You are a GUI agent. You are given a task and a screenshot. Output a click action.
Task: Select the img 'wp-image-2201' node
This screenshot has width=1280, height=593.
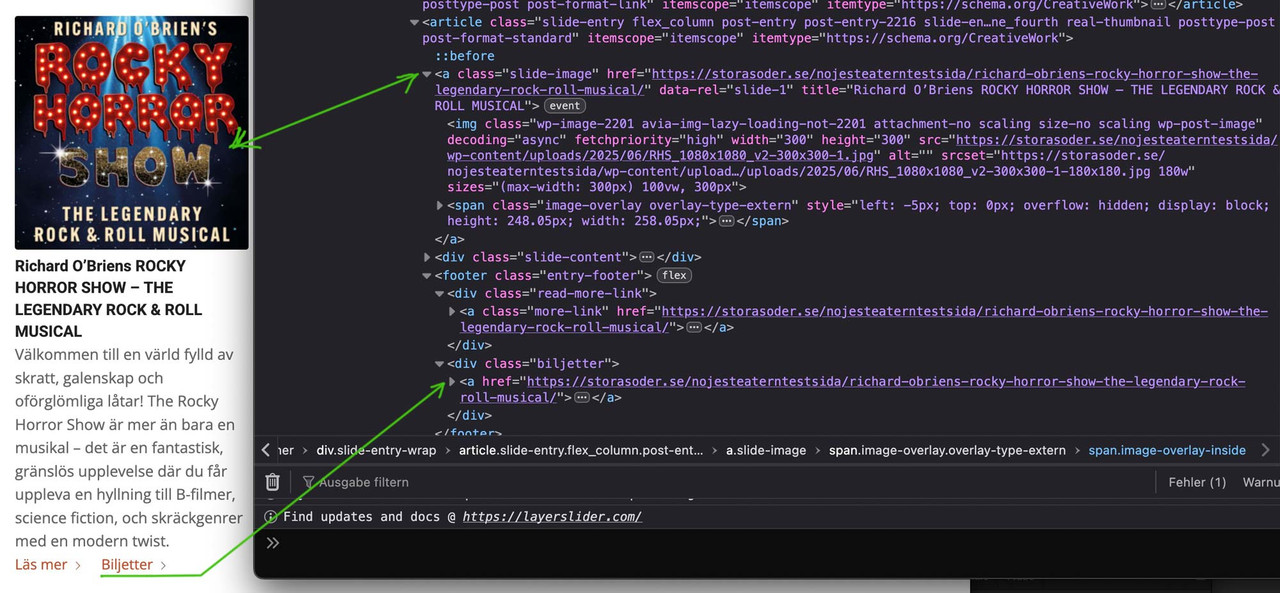(x=862, y=155)
